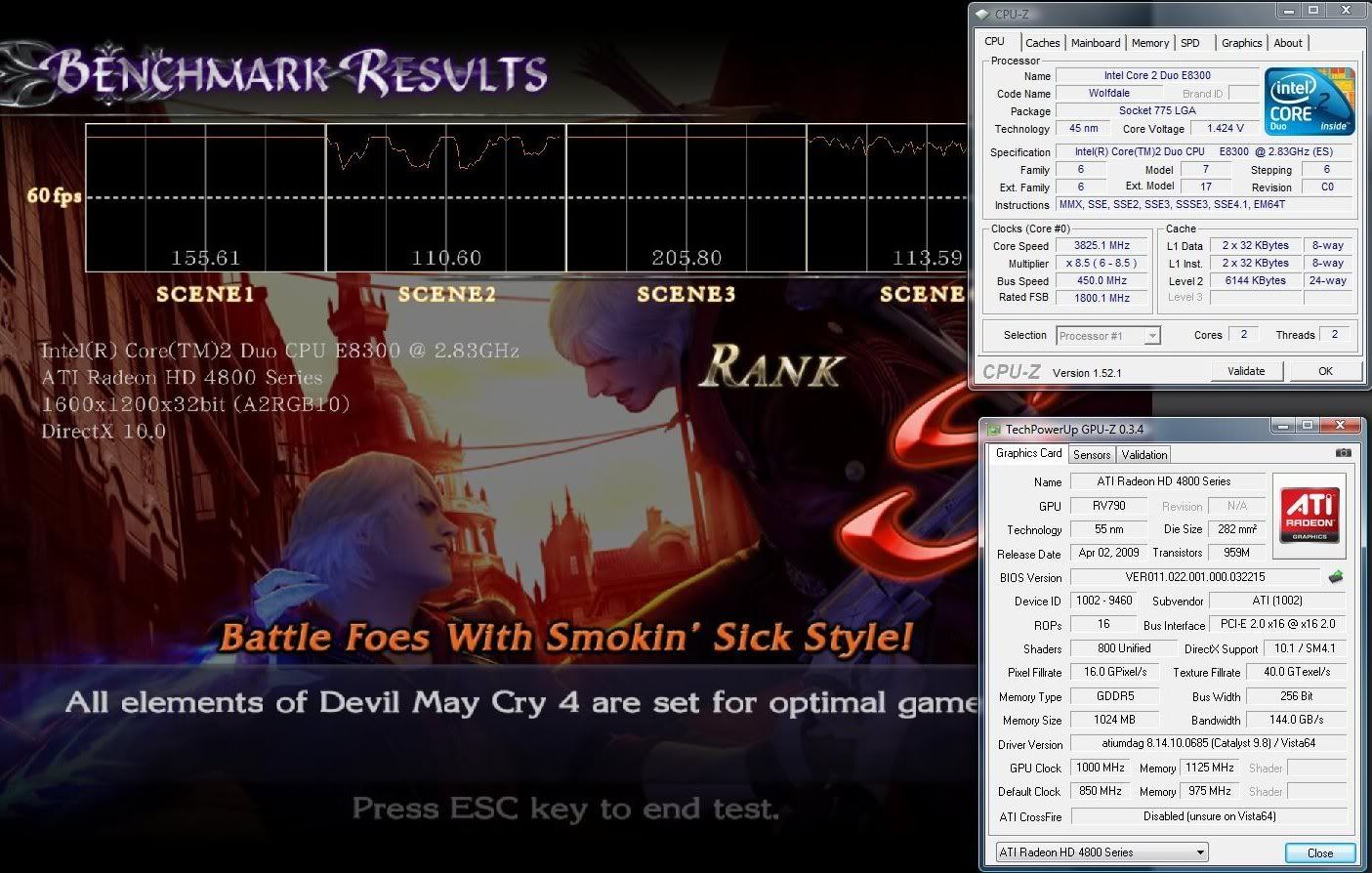Click the Instructions field in CPU-Z

1205,205
